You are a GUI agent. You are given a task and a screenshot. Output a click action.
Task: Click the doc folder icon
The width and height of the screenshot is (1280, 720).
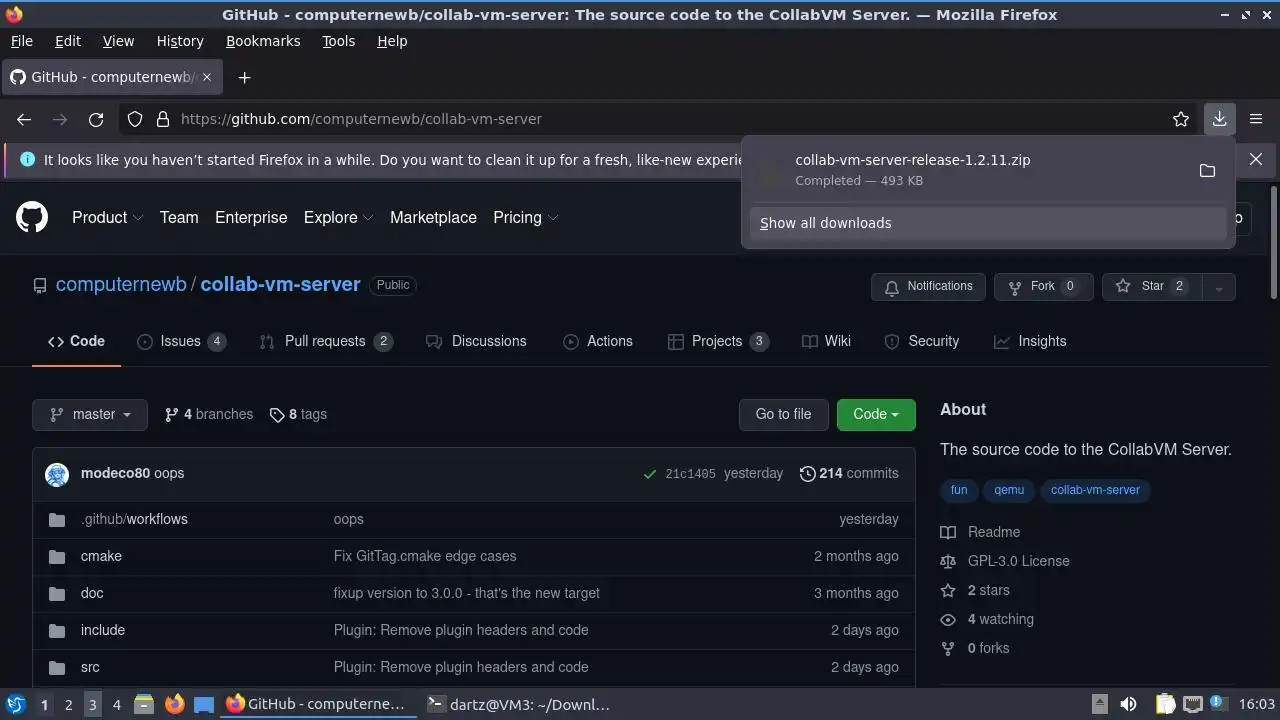(x=57, y=593)
